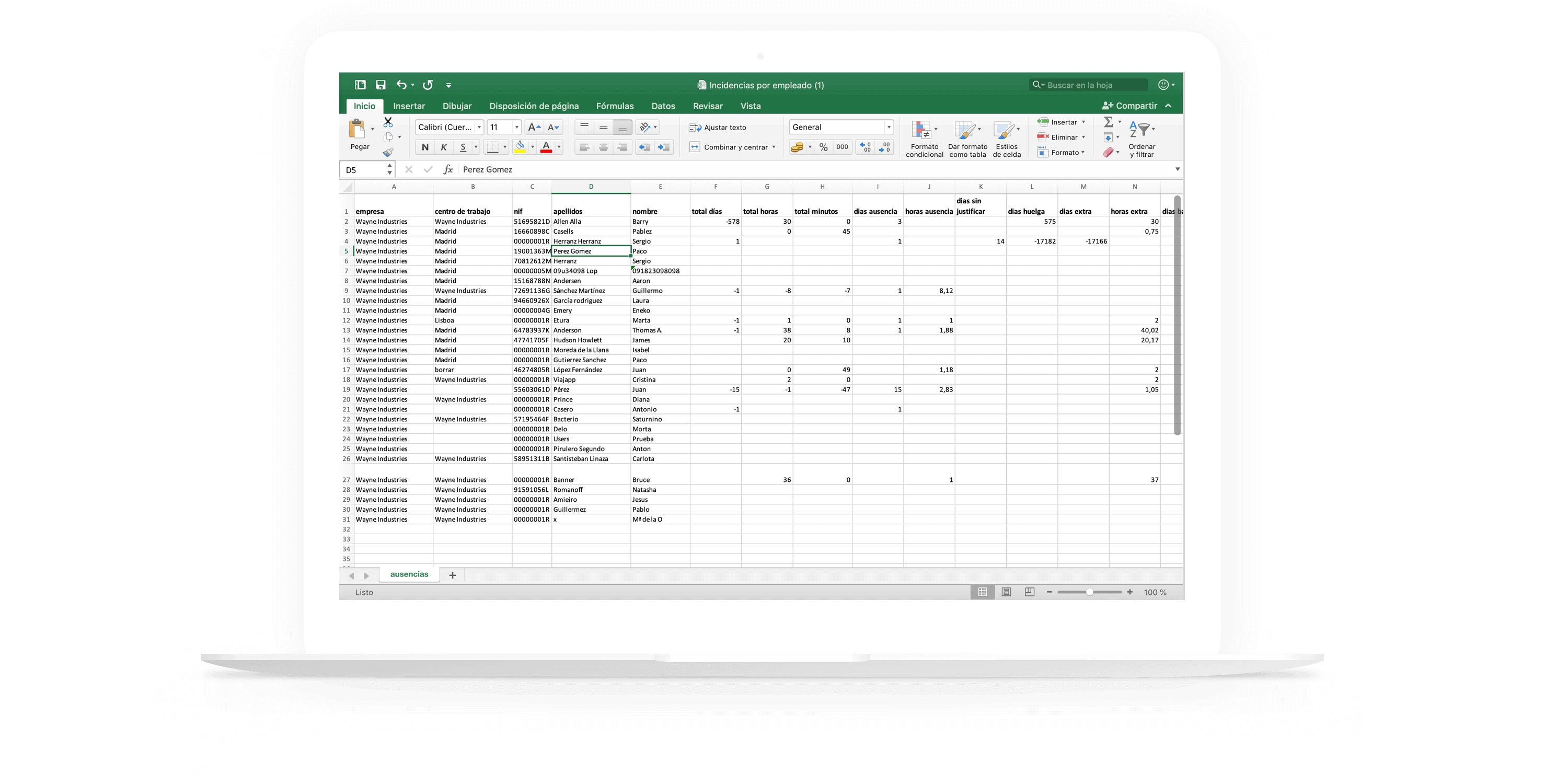Click the fill color yellow swatch
This screenshot has width=1568, height=784.
click(x=520, y=147)
